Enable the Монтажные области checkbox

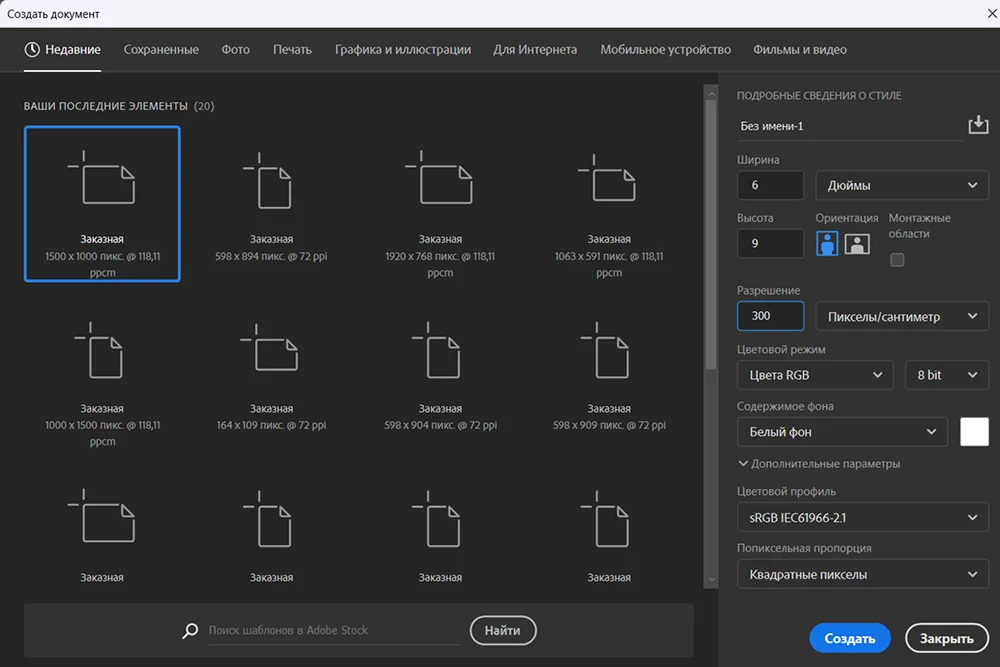(x=897, y=260)
